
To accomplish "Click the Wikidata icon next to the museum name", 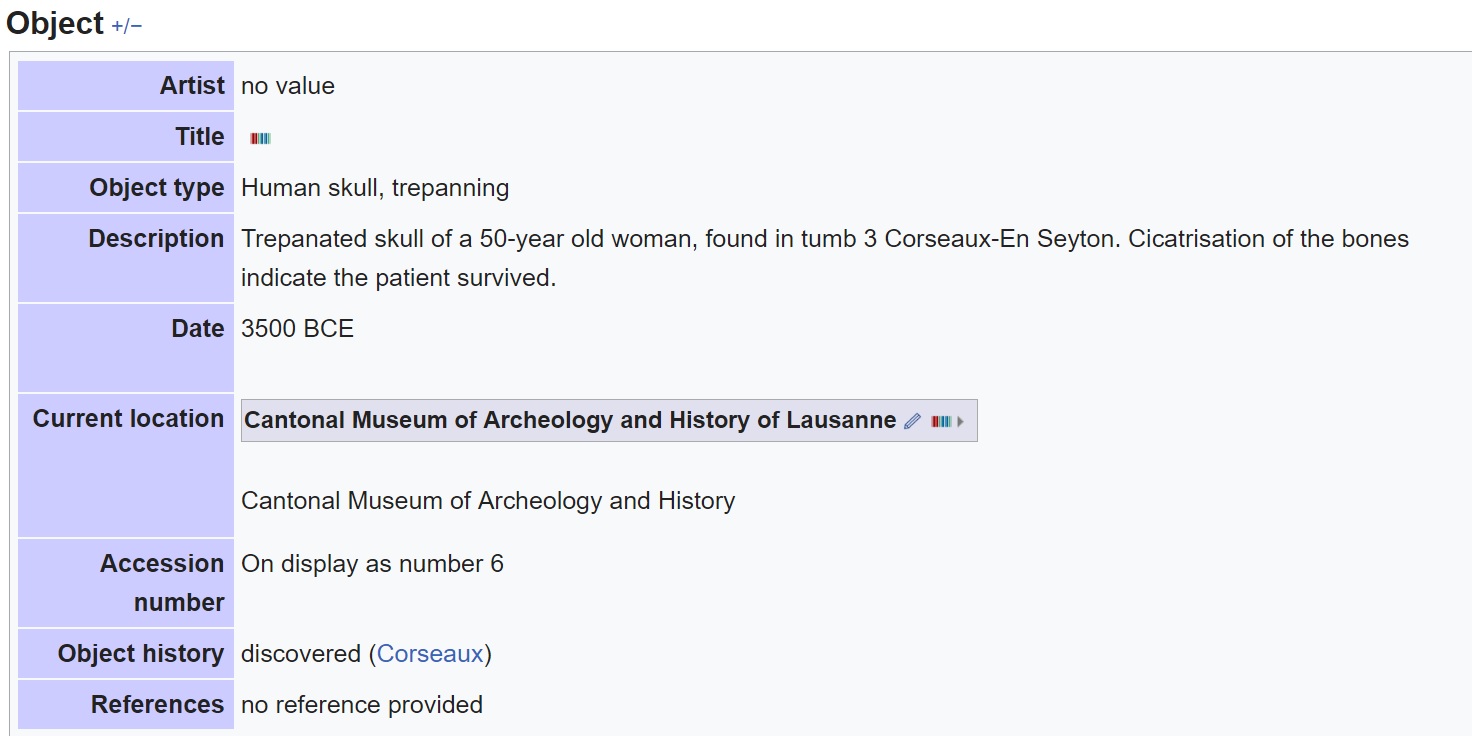I will tap(940, 421).
